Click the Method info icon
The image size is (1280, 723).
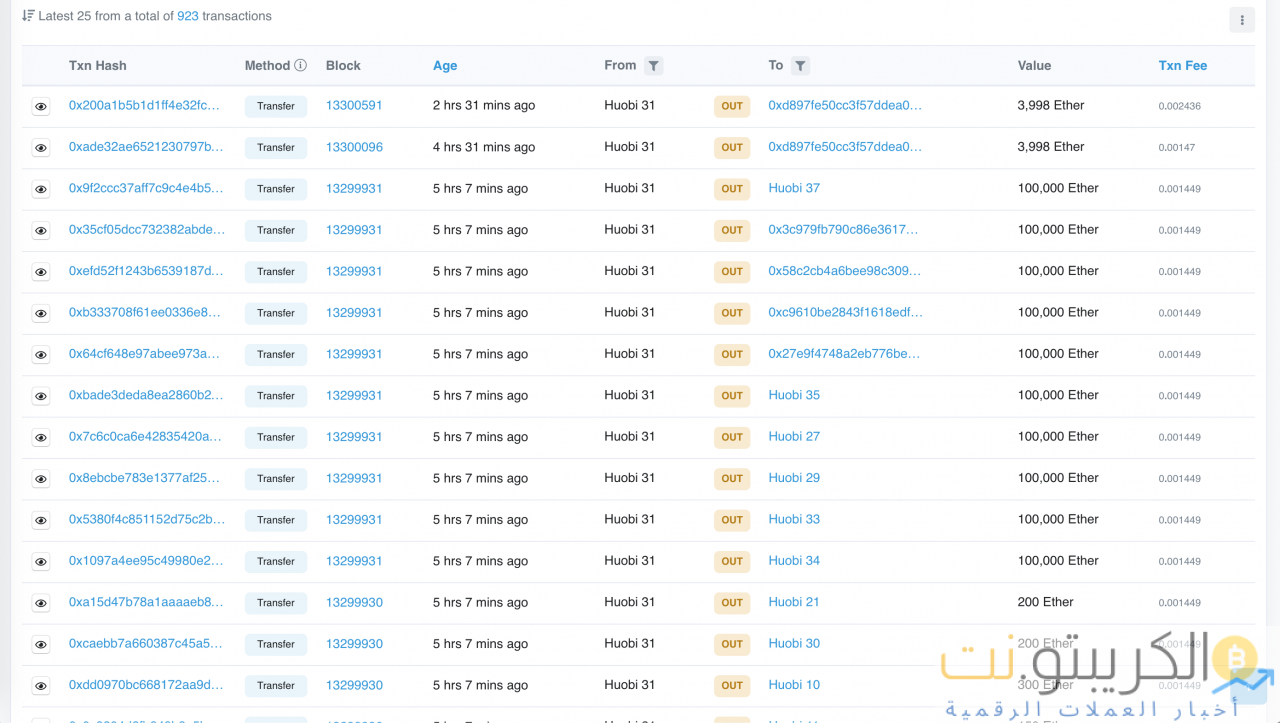pyautogui.click(x=300, y=65)
